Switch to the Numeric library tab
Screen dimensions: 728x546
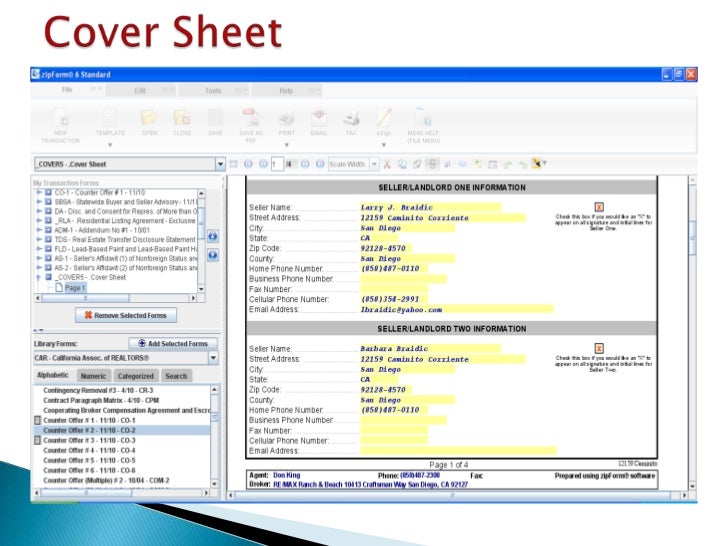[93, 376]
